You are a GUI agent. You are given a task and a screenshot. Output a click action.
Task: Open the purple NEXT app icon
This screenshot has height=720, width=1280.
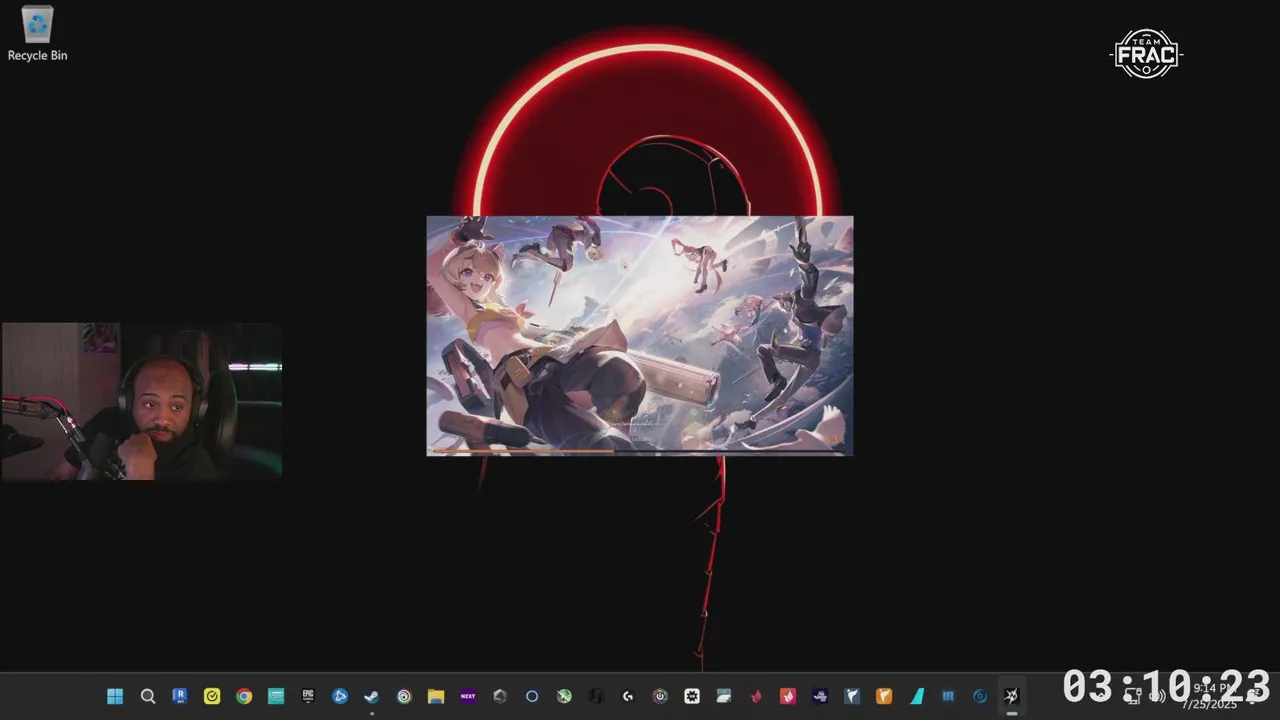(x=468, y=696)
